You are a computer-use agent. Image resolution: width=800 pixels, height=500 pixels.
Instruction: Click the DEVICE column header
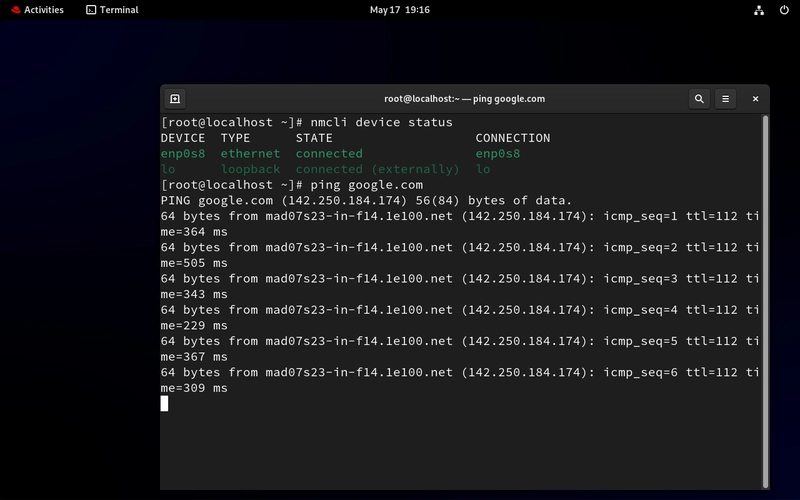(x=183, y=138)
